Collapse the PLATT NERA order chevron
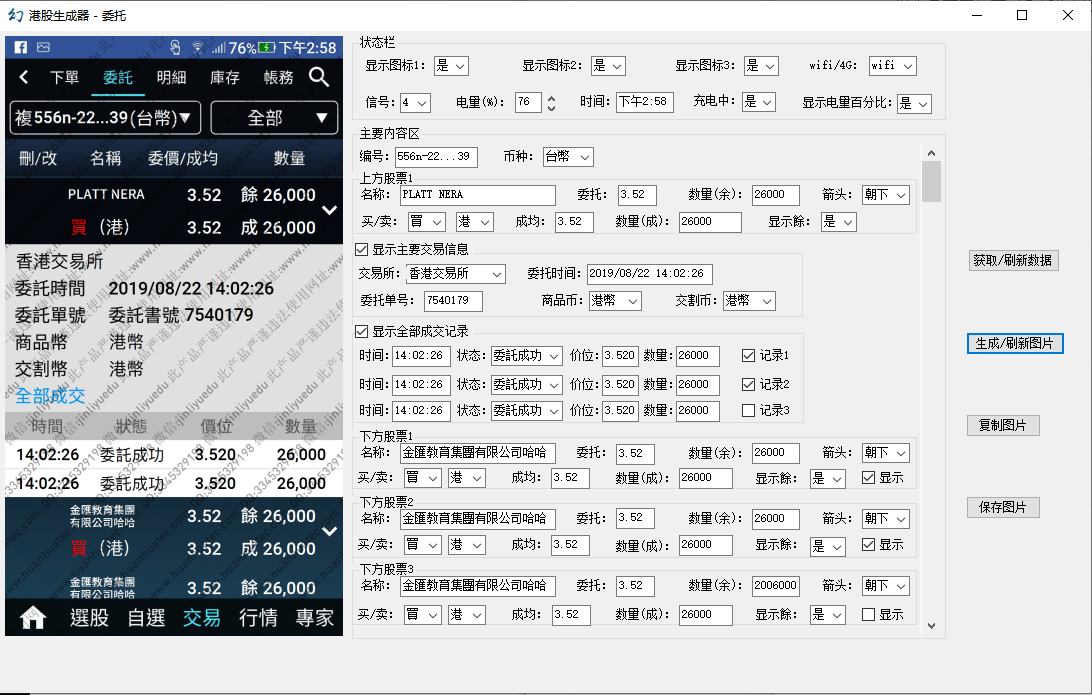The image size is (1092, 695). tap(330, 210)
